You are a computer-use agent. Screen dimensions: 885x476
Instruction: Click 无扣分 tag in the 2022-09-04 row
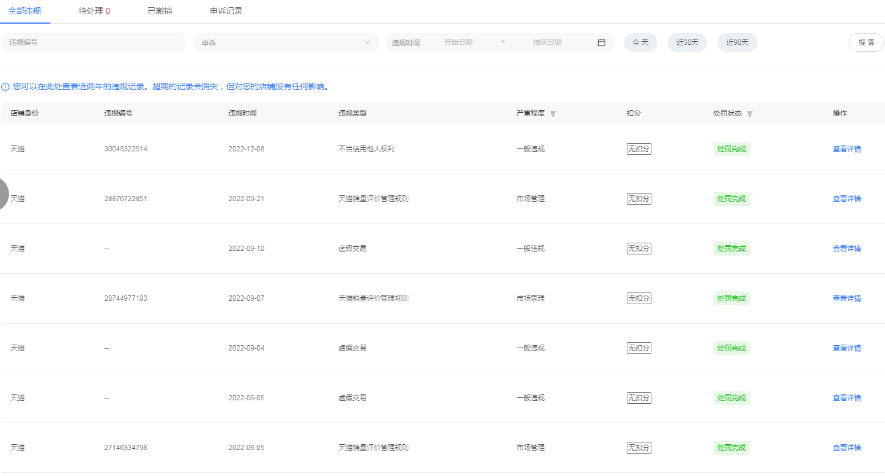639,348
